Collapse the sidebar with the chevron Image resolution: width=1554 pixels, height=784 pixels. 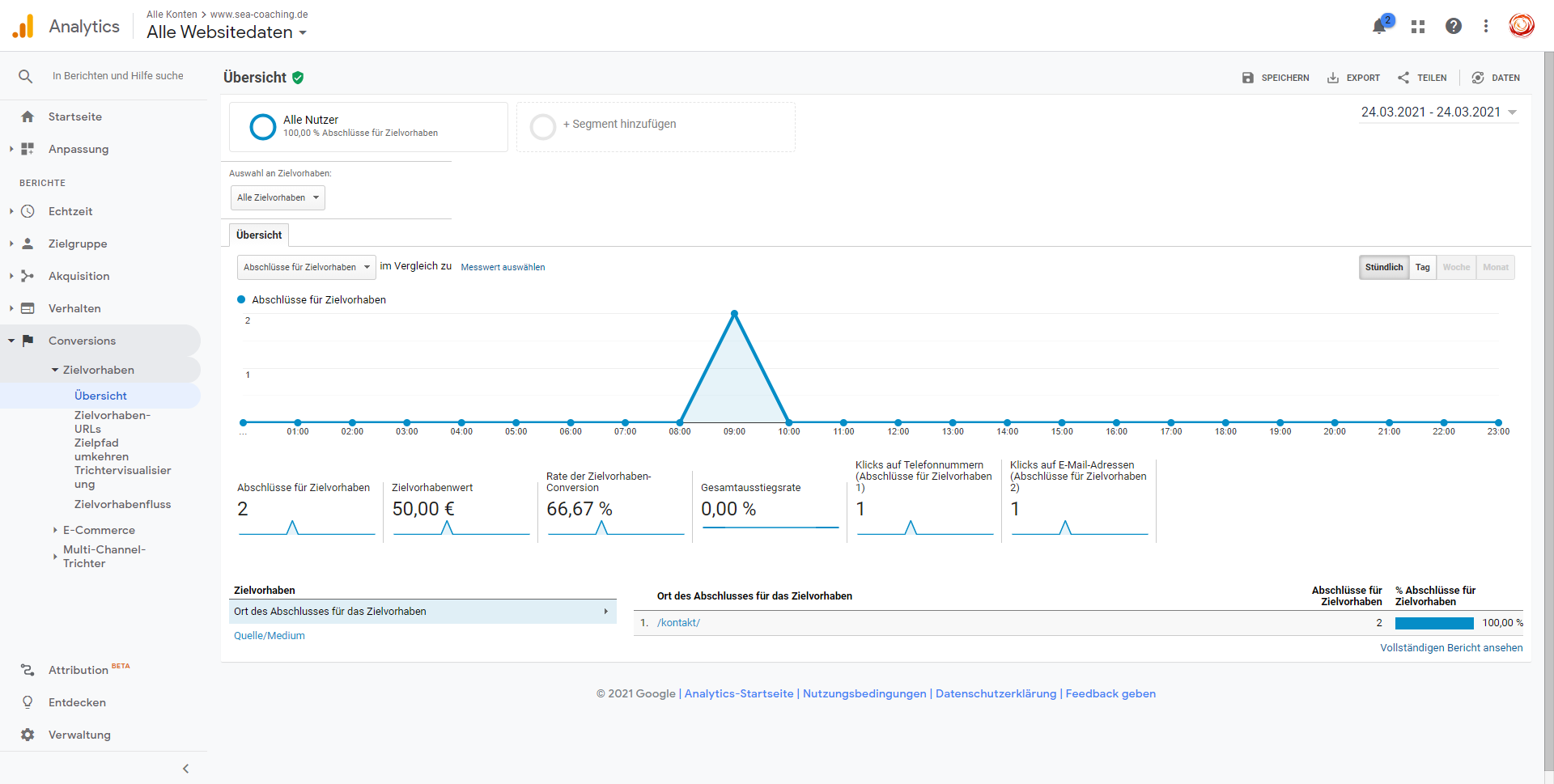coord(185,769)
